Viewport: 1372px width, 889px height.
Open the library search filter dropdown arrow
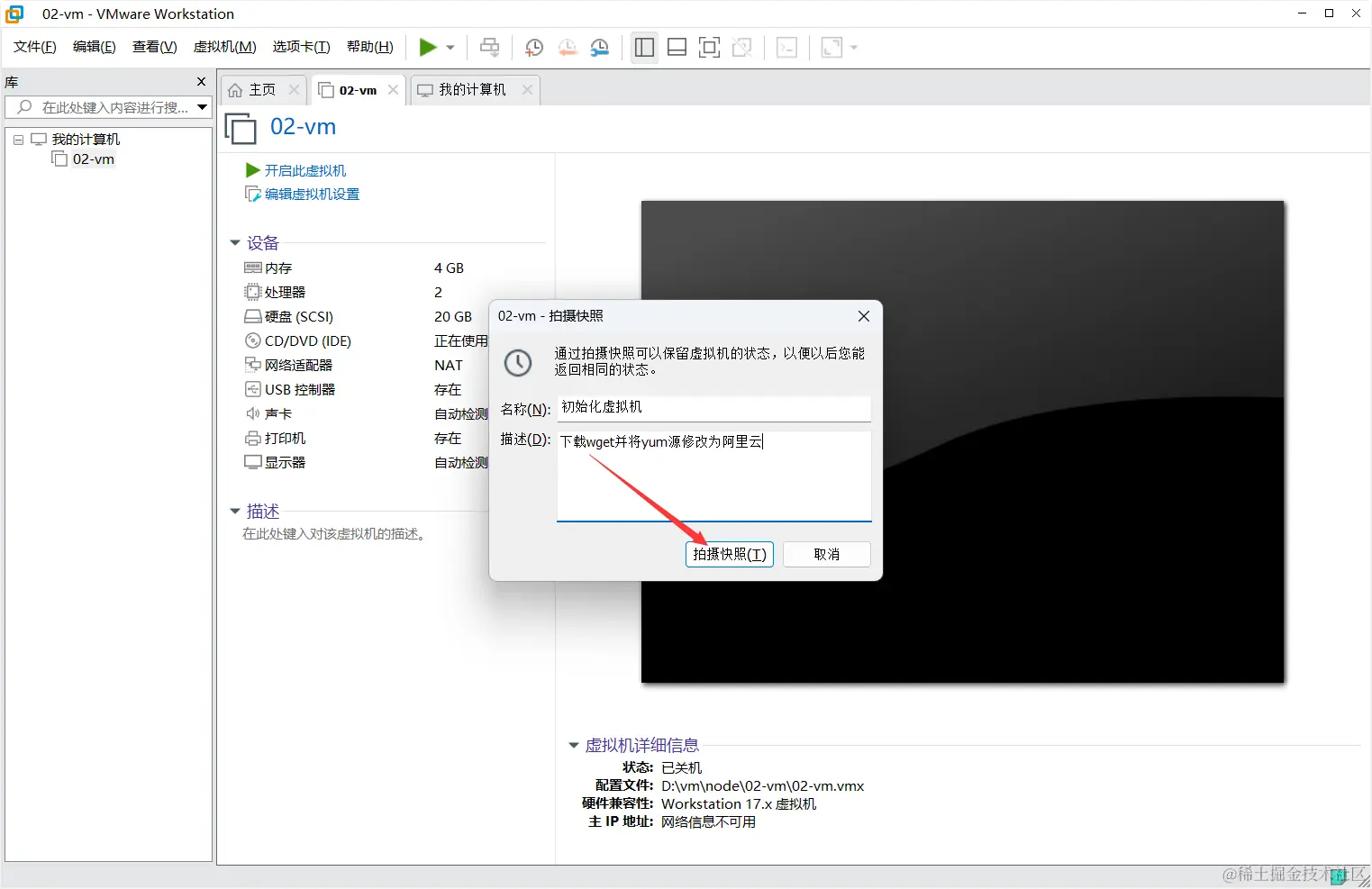(203, 107)
